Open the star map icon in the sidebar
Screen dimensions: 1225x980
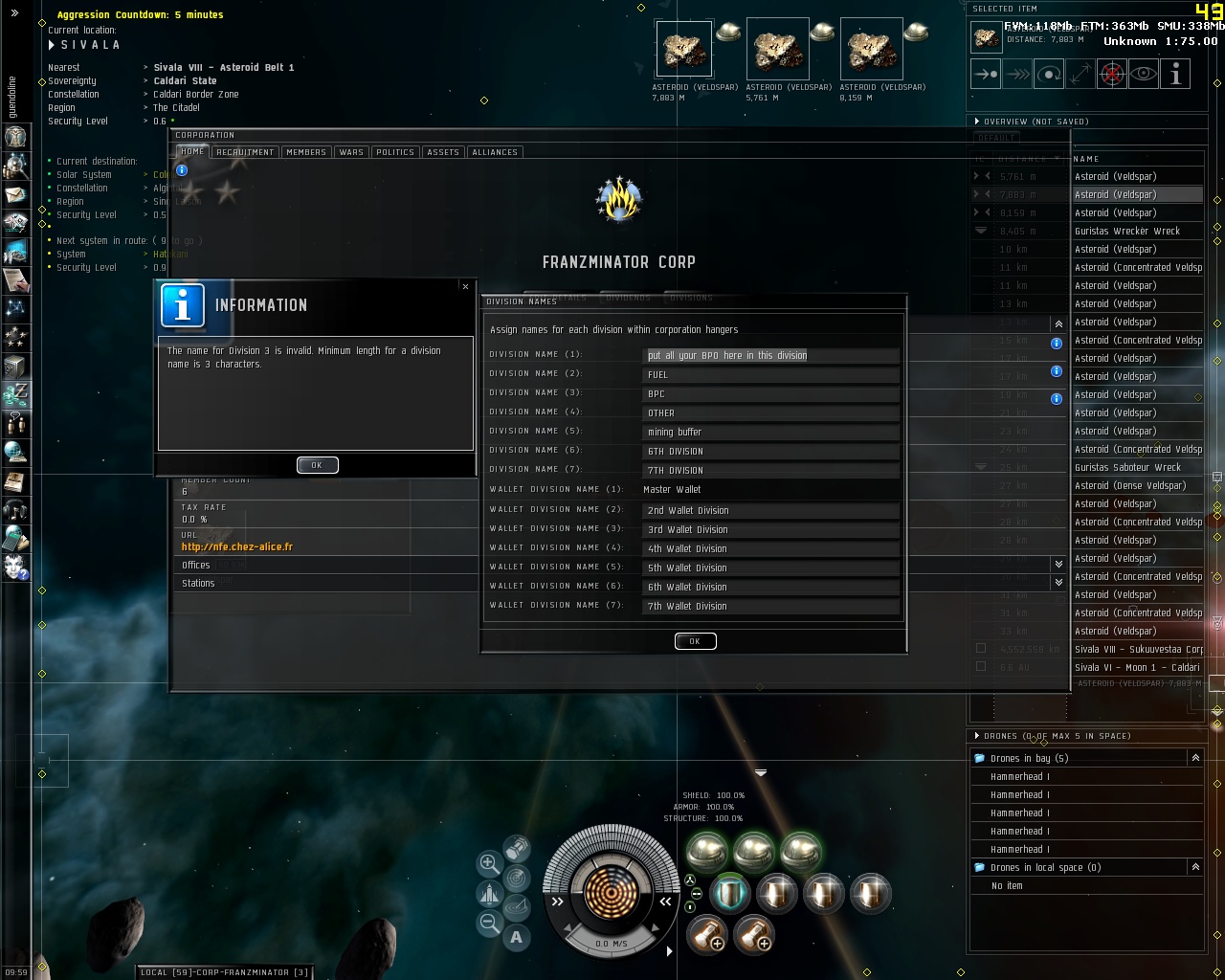click(x=15, y=308)
